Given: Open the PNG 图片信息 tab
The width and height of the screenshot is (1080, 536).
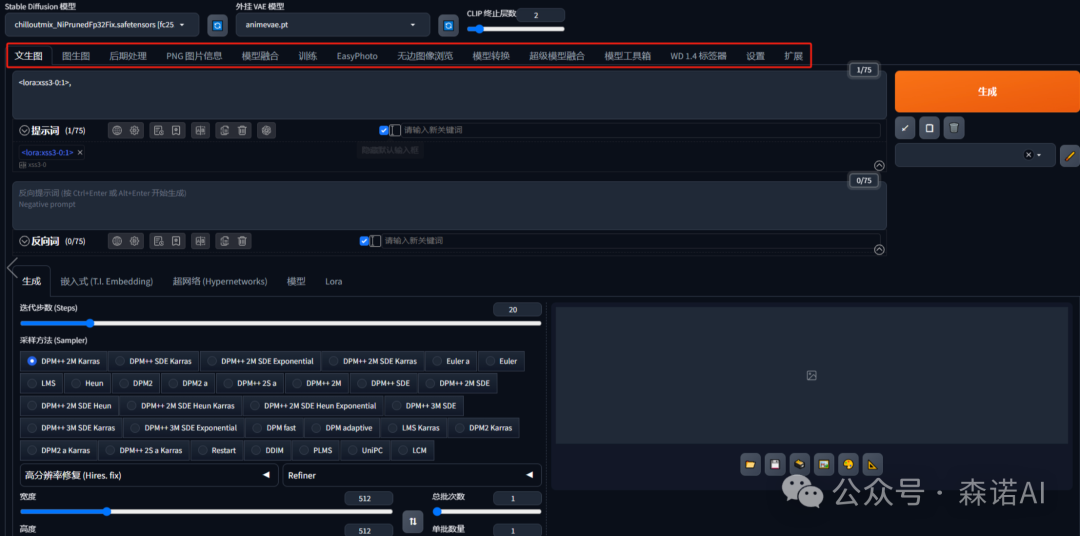Looking at the screenshot, I should 194,56.
